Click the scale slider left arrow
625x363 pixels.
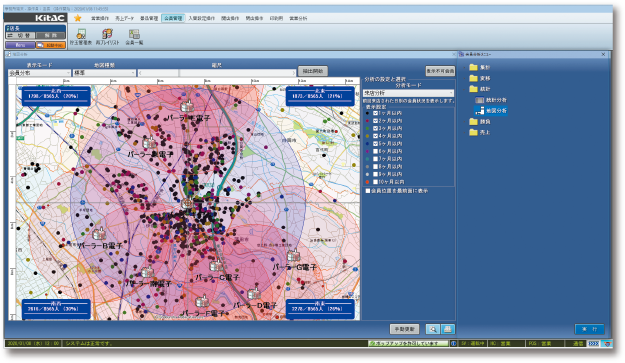tap(140, 73)
